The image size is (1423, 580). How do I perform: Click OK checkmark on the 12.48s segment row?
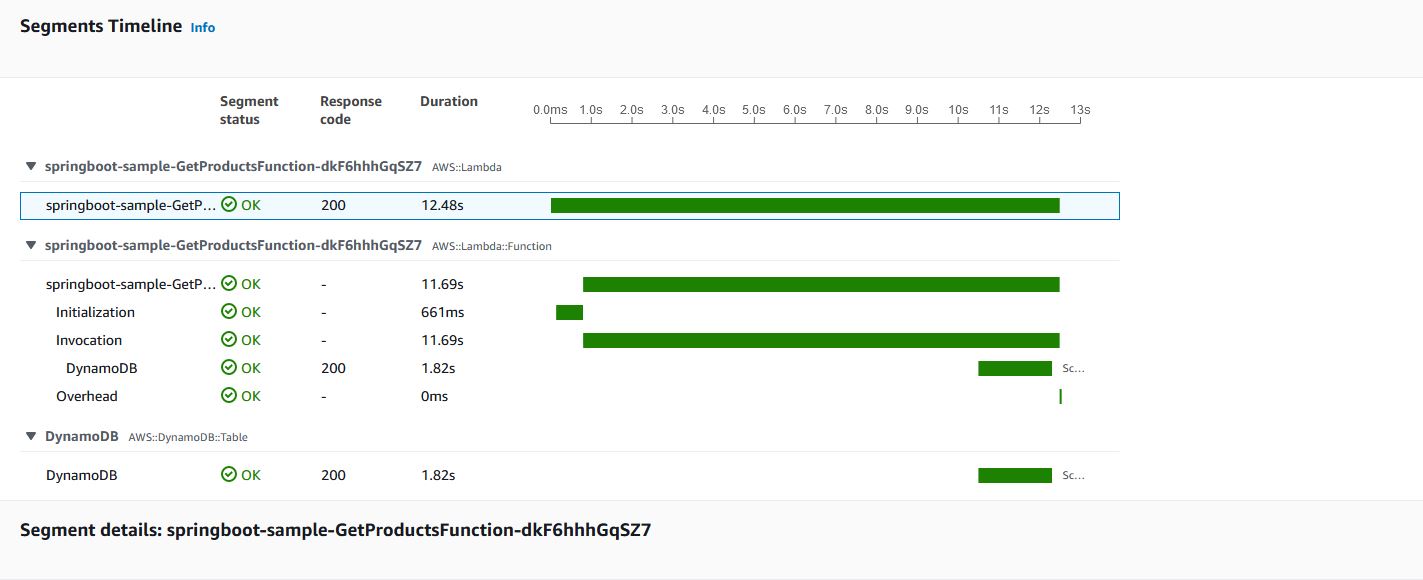point(229,205)
